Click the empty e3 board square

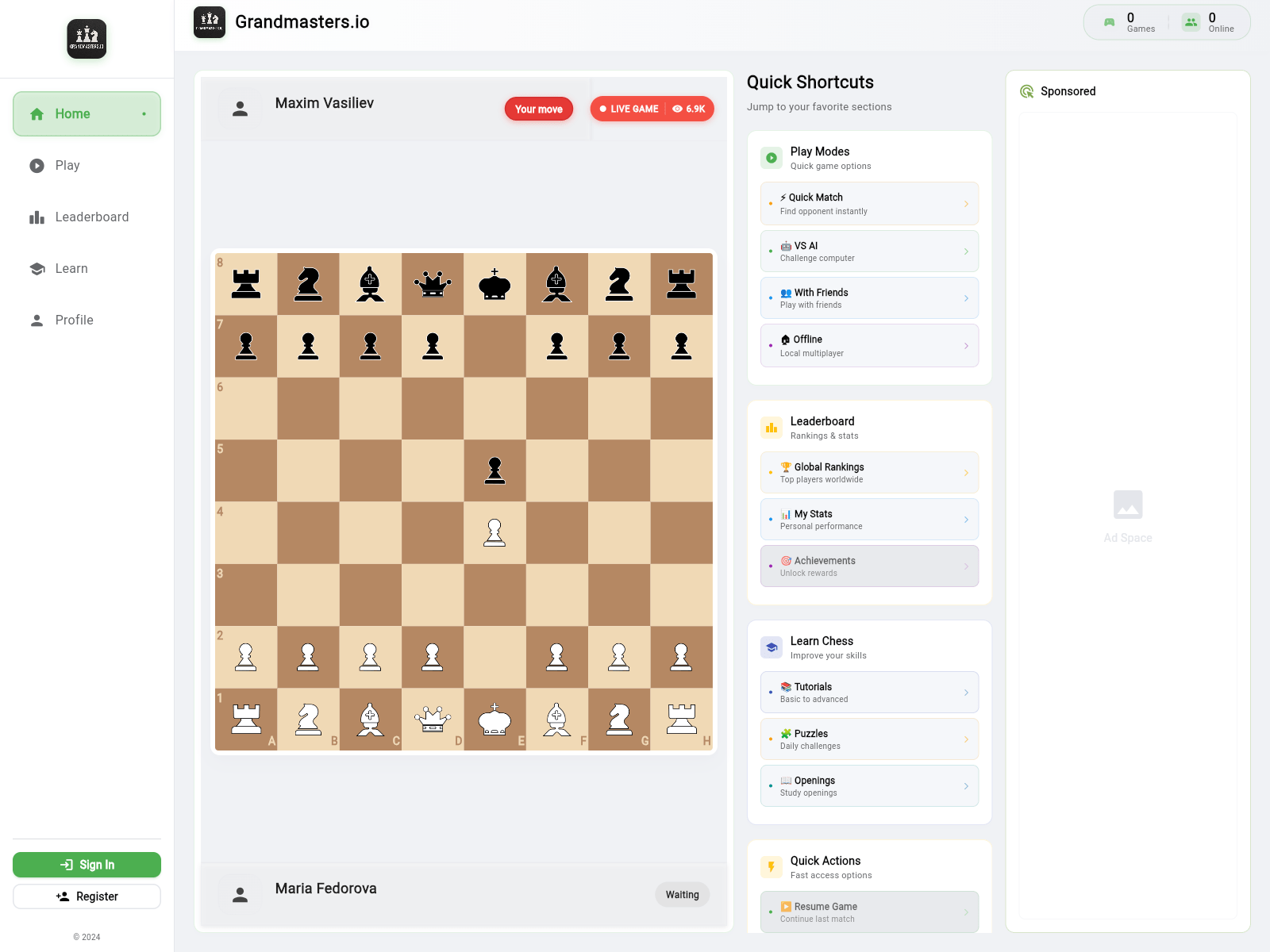coord(495,595)
